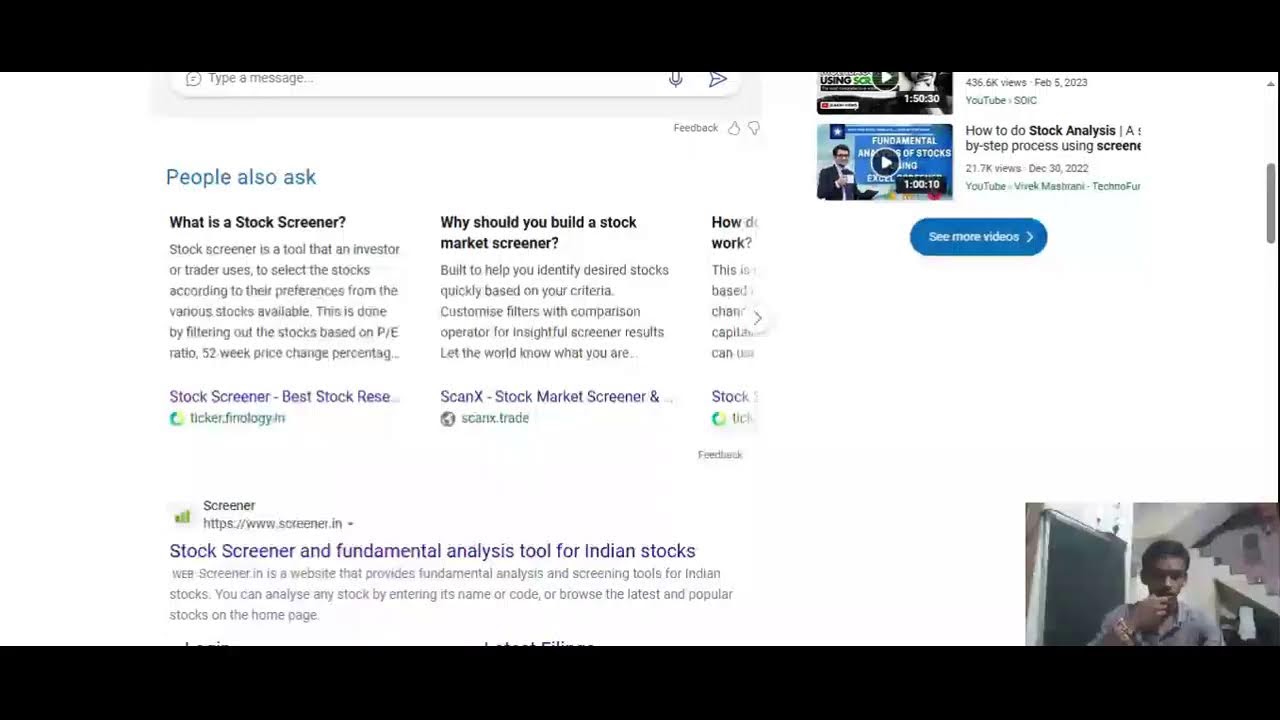Viewport: 1280px width, 720px height.
Task: Click 'What is a Stock Screener?' question
Action: pos(257,222)
